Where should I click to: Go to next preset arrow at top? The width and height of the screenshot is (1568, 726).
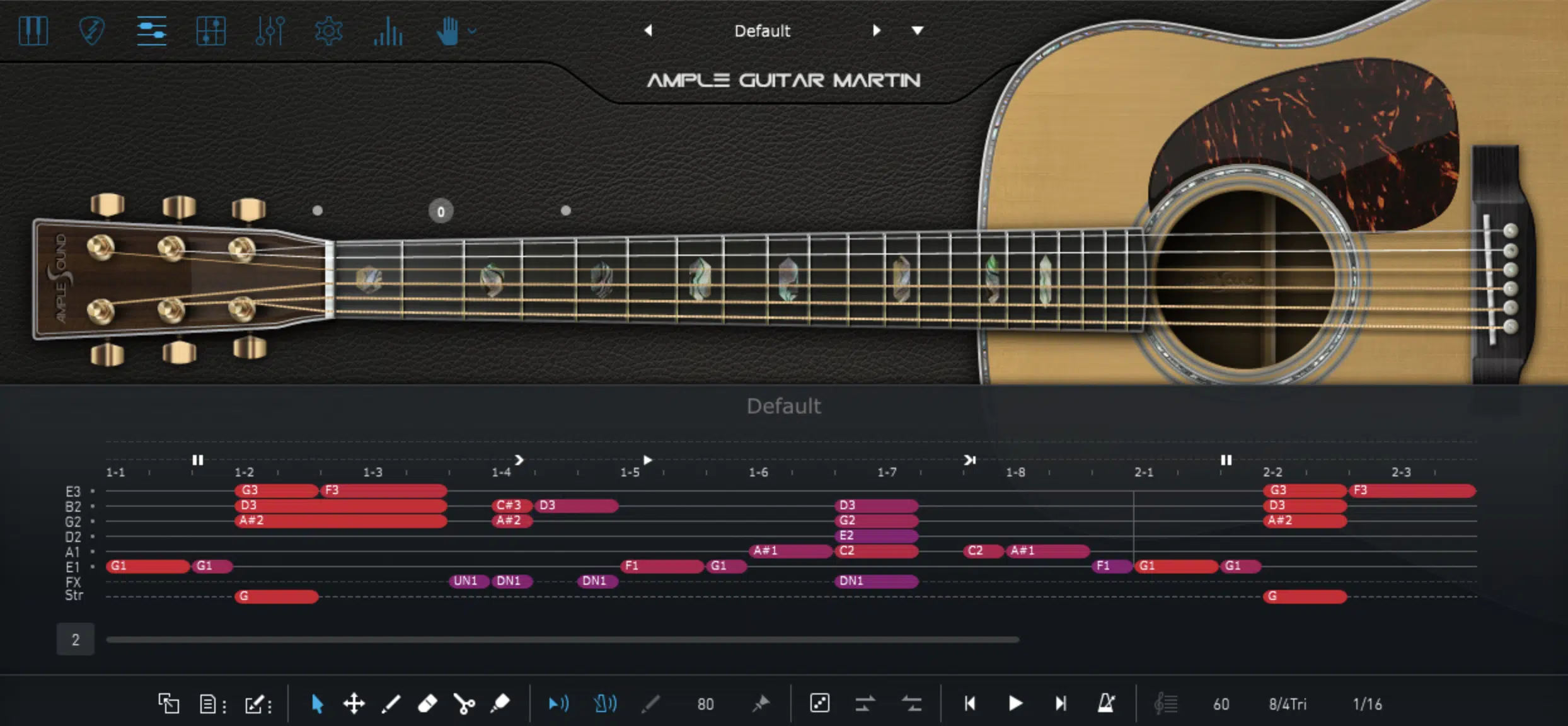click(876, 30)
